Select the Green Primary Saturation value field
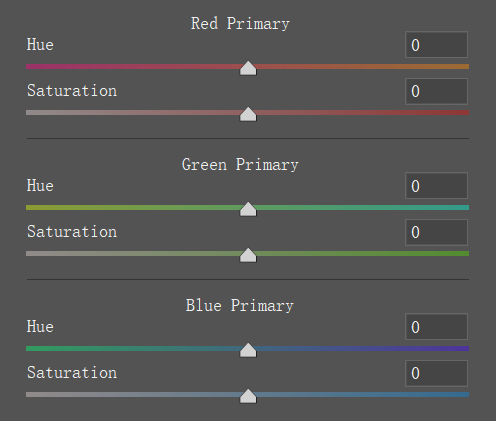The image size is (496, 421). [436, 232]
